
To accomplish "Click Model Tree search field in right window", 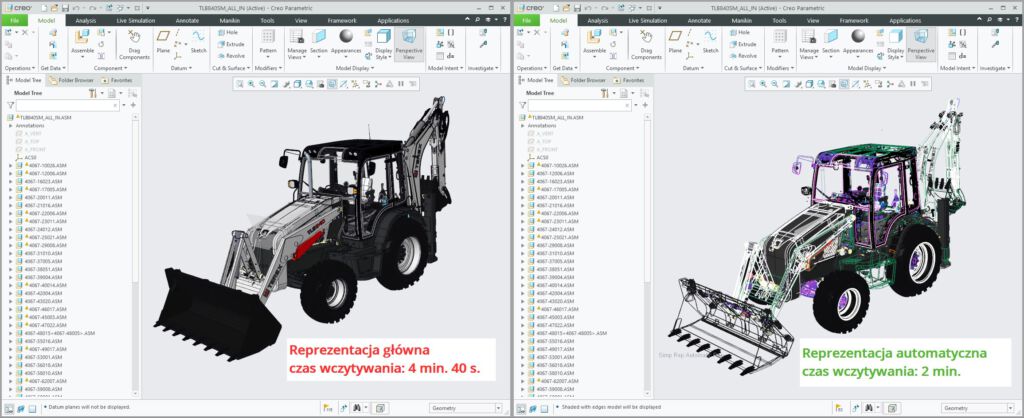I will 580,104.
